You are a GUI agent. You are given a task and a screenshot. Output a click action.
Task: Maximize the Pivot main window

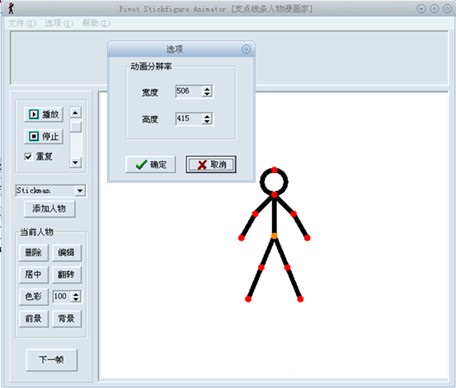pos(434,9)
